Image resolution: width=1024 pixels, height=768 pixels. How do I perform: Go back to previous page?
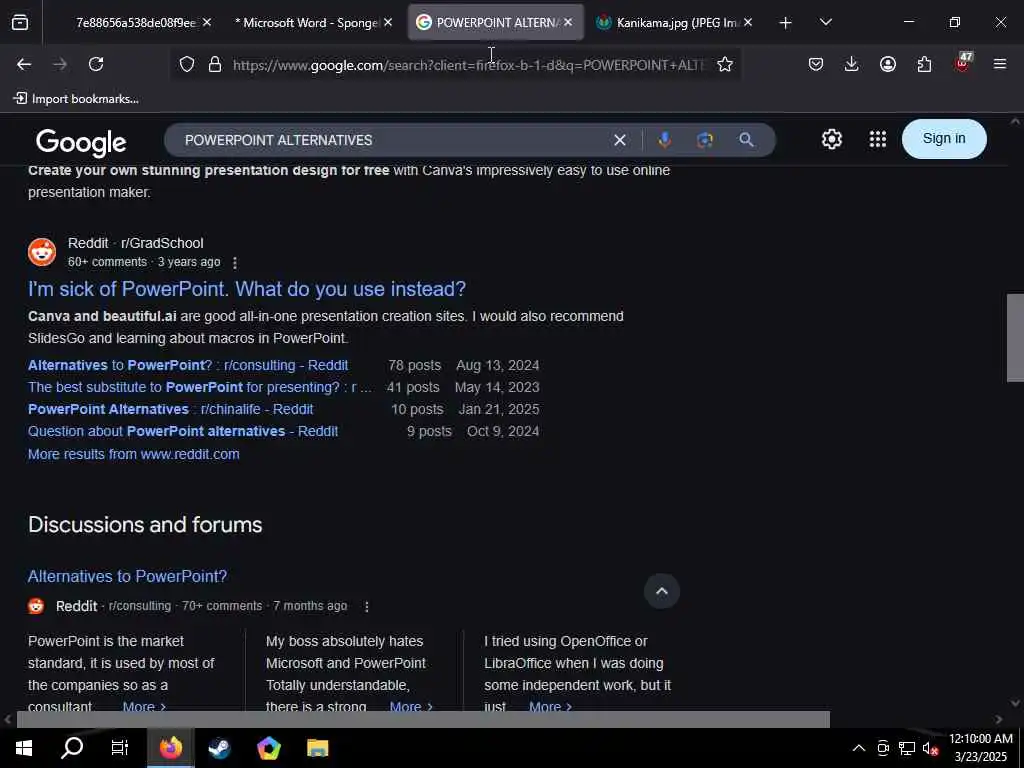coord(24,64)
